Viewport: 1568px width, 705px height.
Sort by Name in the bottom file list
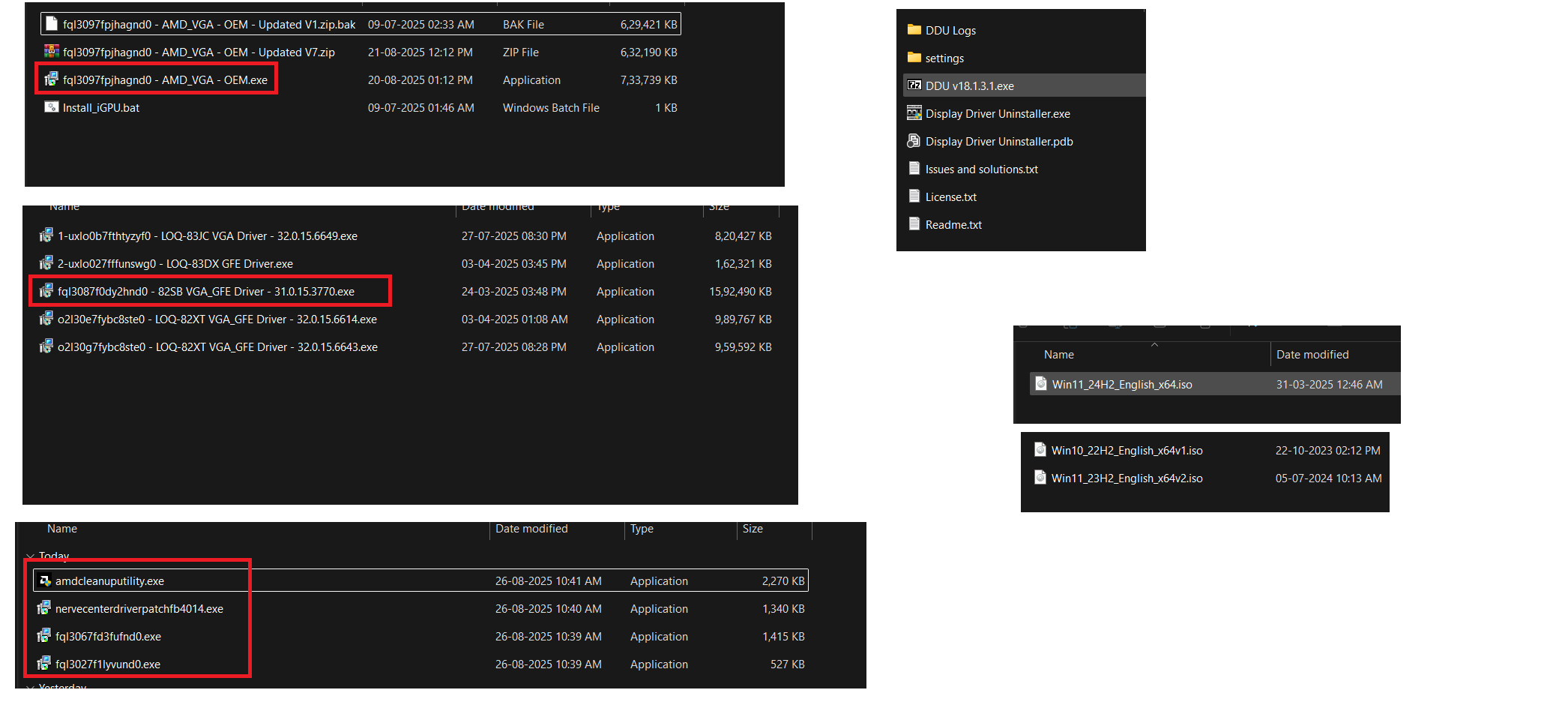tap(62, 529)
